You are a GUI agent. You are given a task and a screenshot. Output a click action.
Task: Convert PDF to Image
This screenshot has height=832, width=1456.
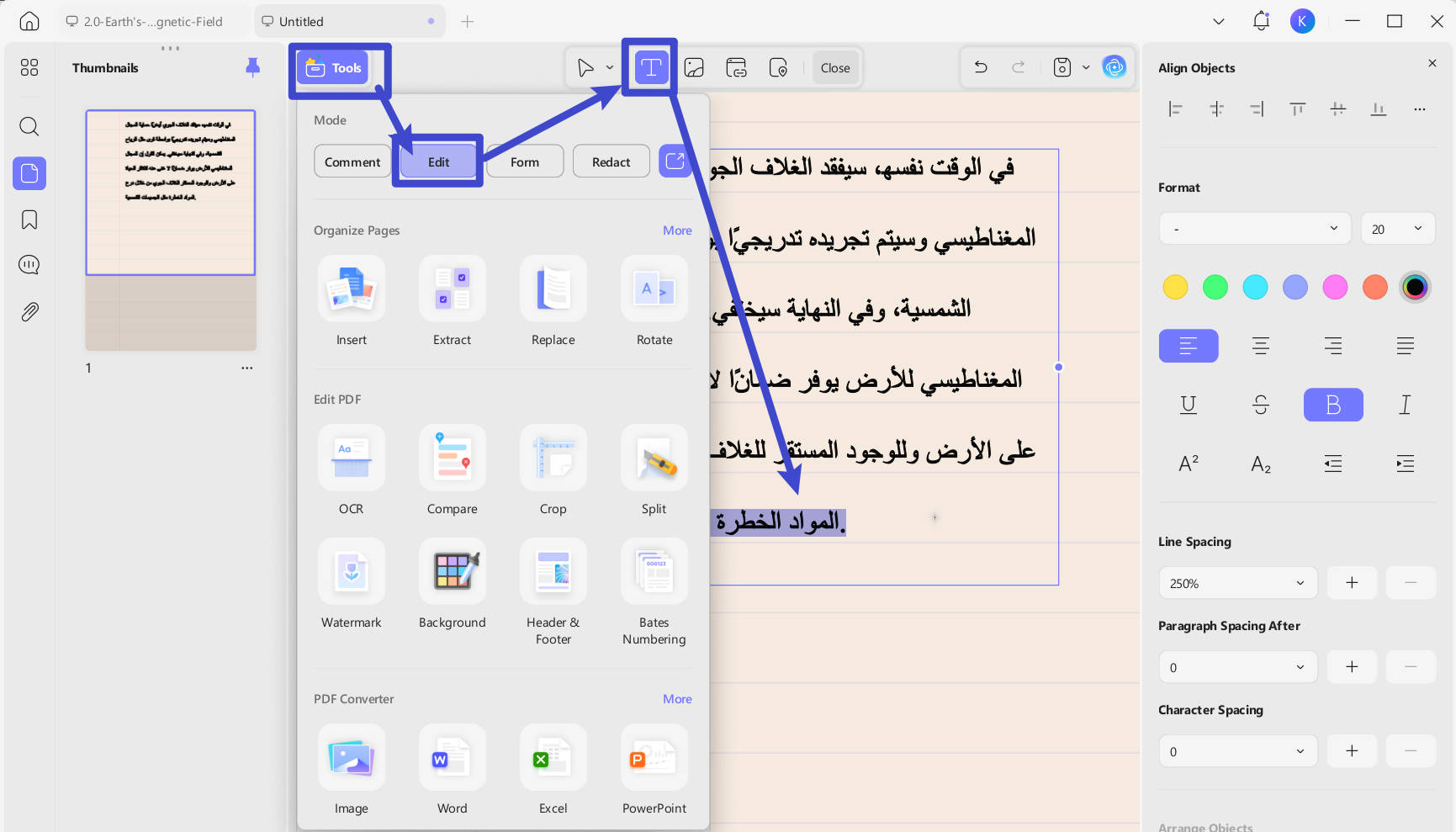coord(352,770)
